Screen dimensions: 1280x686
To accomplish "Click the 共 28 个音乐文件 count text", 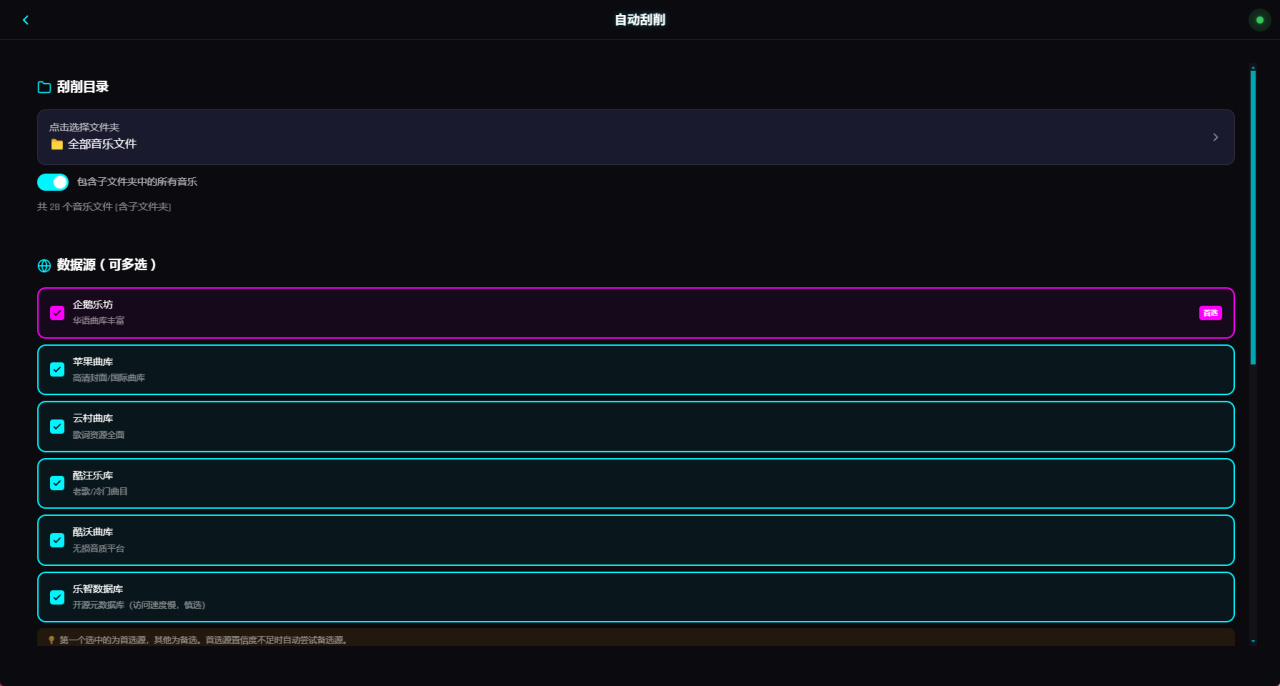I will coord(104,207).
